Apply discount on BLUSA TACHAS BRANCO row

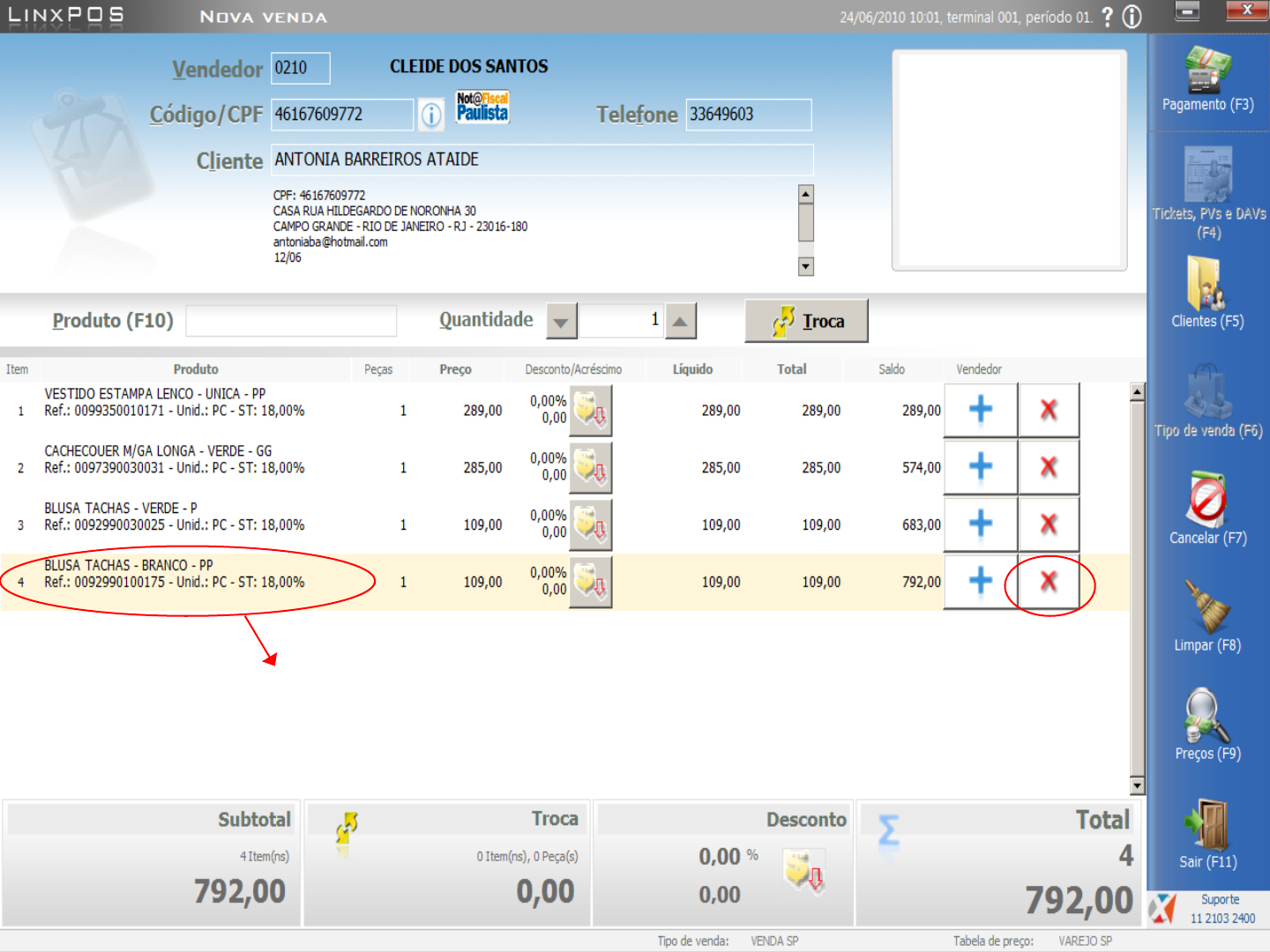pyautogui.click(x=590, y=583)
